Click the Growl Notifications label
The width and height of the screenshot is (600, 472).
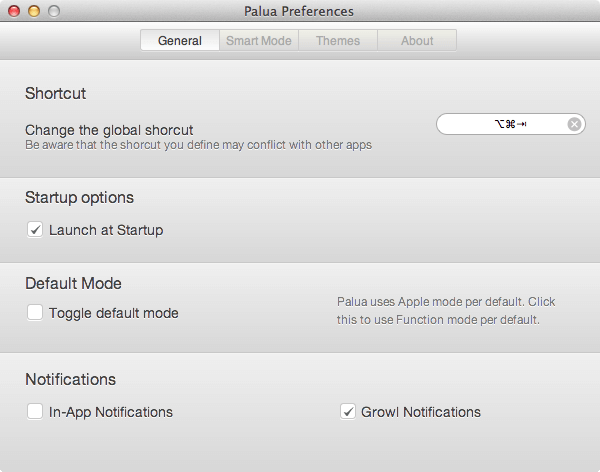tap(421, 412)
